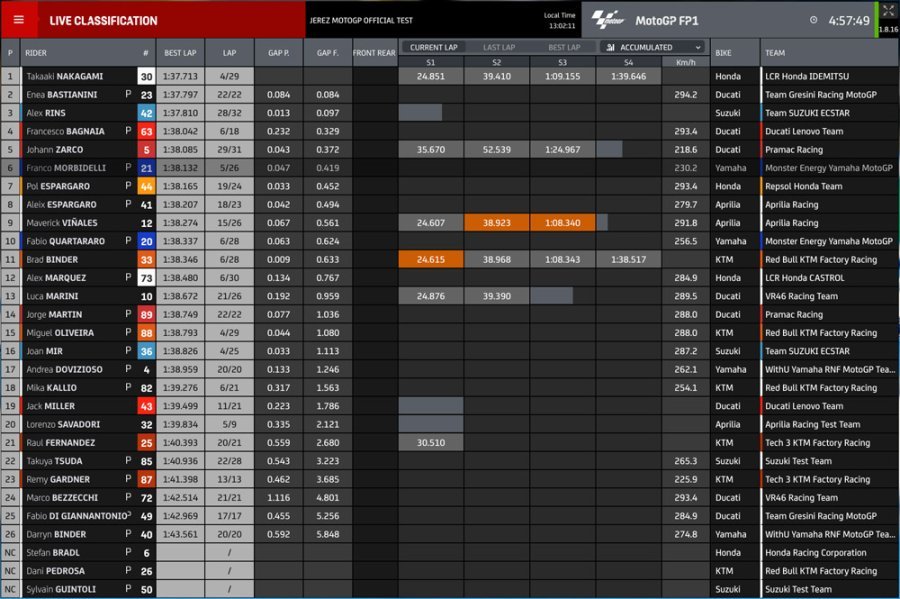Image resolution: width=900 pixels, height=599 pixels.
Task: Click the pit 'P' marker for Morbidelli
Action: point(128,168)
